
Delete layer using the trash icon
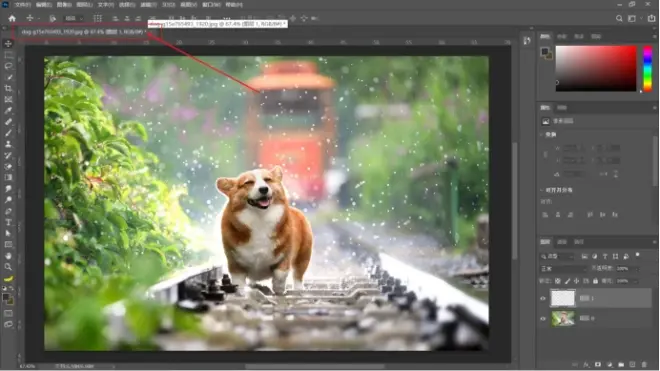644,365
